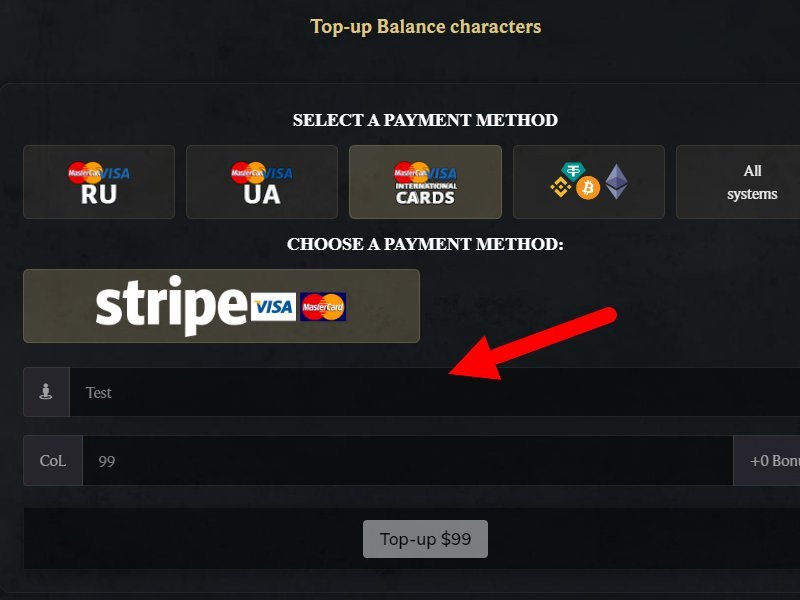This screenshot has height=600, width=800.
Task: Focus the character name field containing Test
Action: click(x=435, y=392)
